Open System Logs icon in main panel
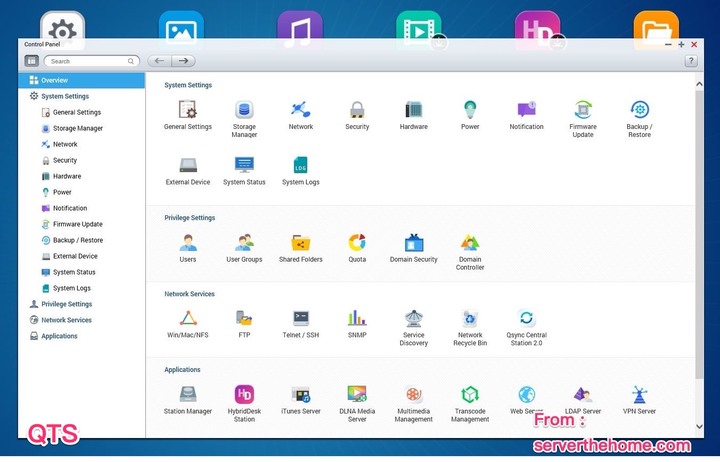 click(301, 165)
